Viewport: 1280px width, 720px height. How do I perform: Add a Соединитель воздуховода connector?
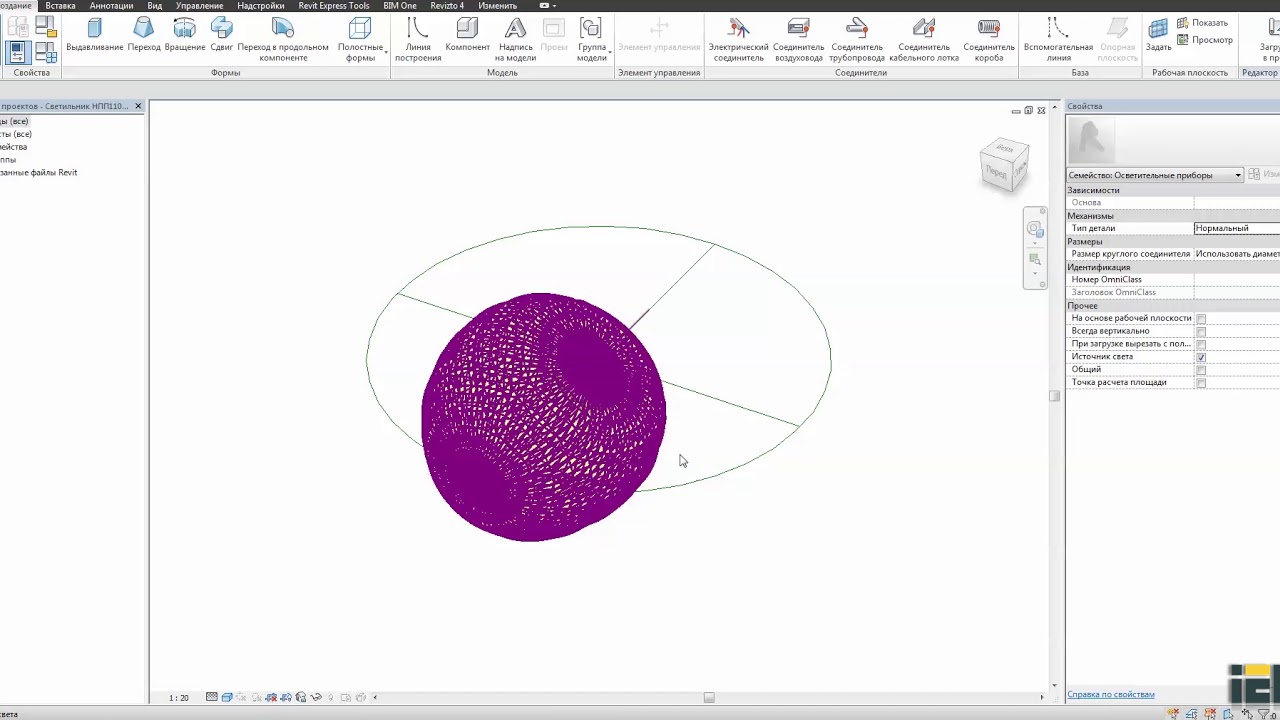pyautogui.click(x=798, y=40)
